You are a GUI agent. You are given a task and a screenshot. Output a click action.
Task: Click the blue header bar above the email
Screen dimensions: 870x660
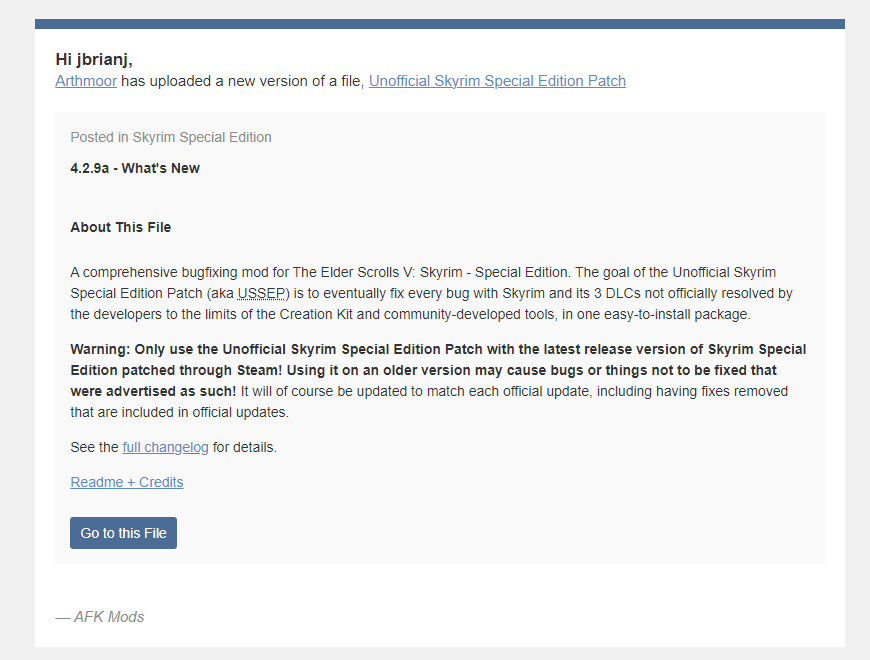click(439, 24)
